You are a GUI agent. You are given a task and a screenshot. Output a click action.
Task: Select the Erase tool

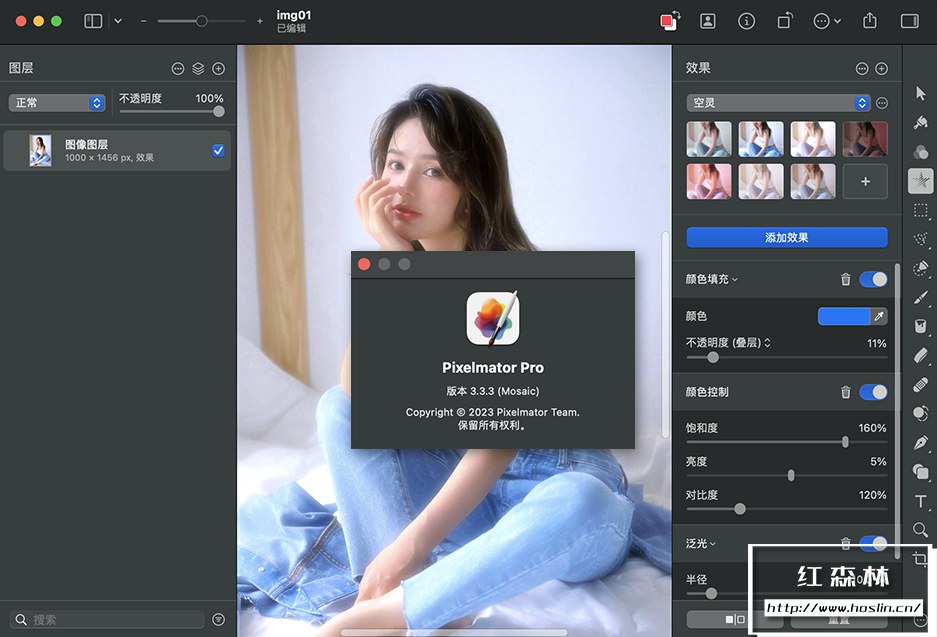click(x=920, y=356)
